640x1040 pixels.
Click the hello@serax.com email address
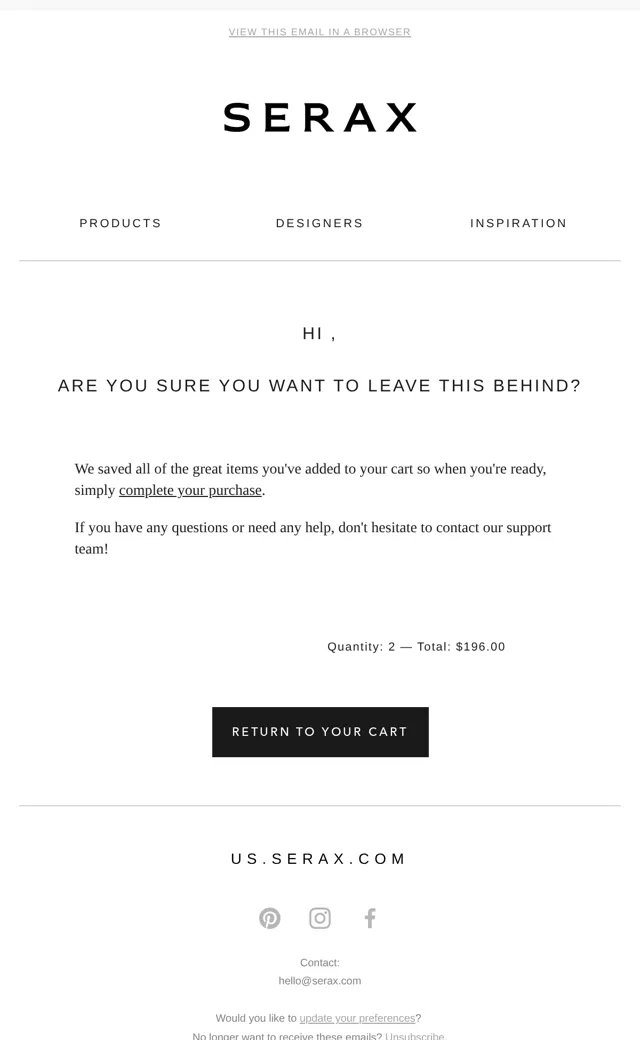point(320,980)
